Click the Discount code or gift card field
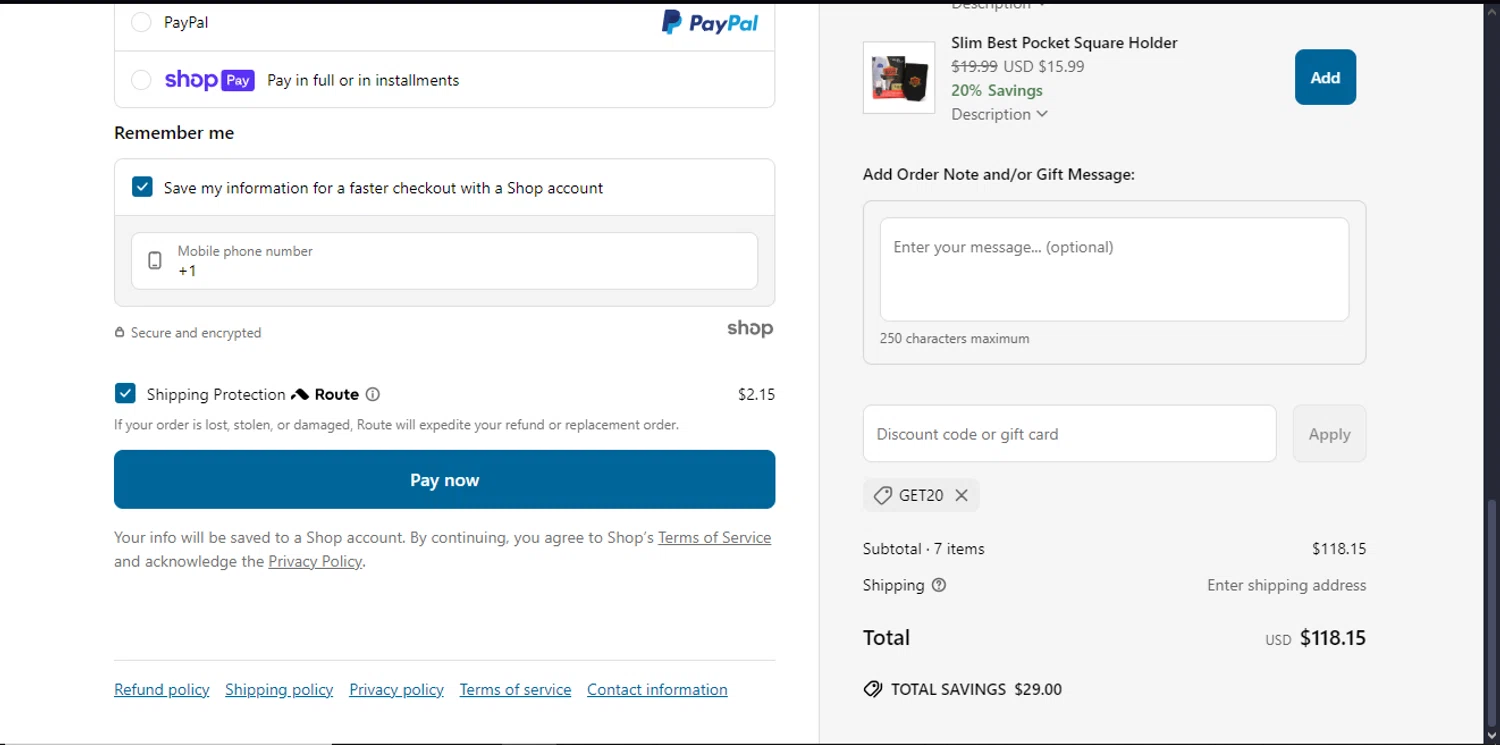Viewport: 1500px width, 745px height. tap(1069, 434)
